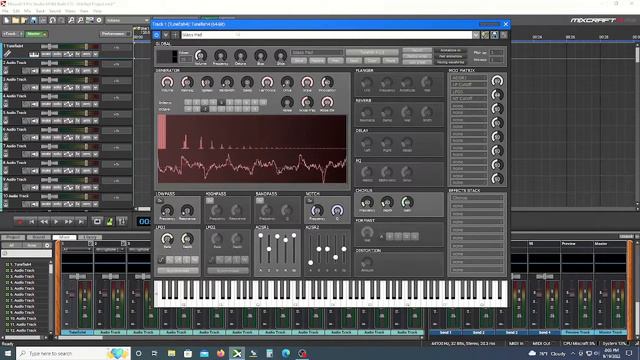Expand the track 1 Tunefish4 options arrow

point(96,54)
